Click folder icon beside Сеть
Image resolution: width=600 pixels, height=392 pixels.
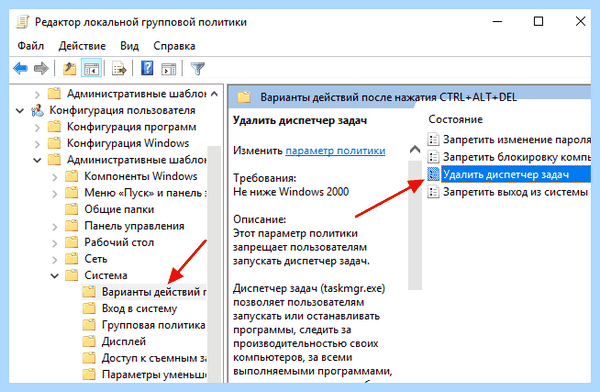pos(72,259)
